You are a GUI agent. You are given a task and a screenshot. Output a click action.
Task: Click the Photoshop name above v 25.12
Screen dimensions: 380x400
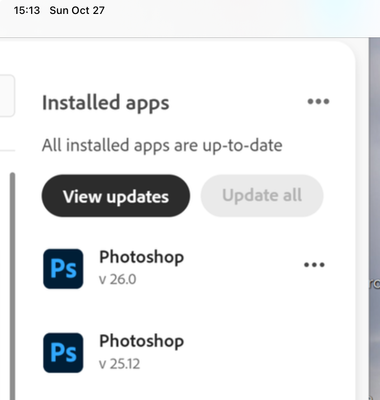click(142, 341)
